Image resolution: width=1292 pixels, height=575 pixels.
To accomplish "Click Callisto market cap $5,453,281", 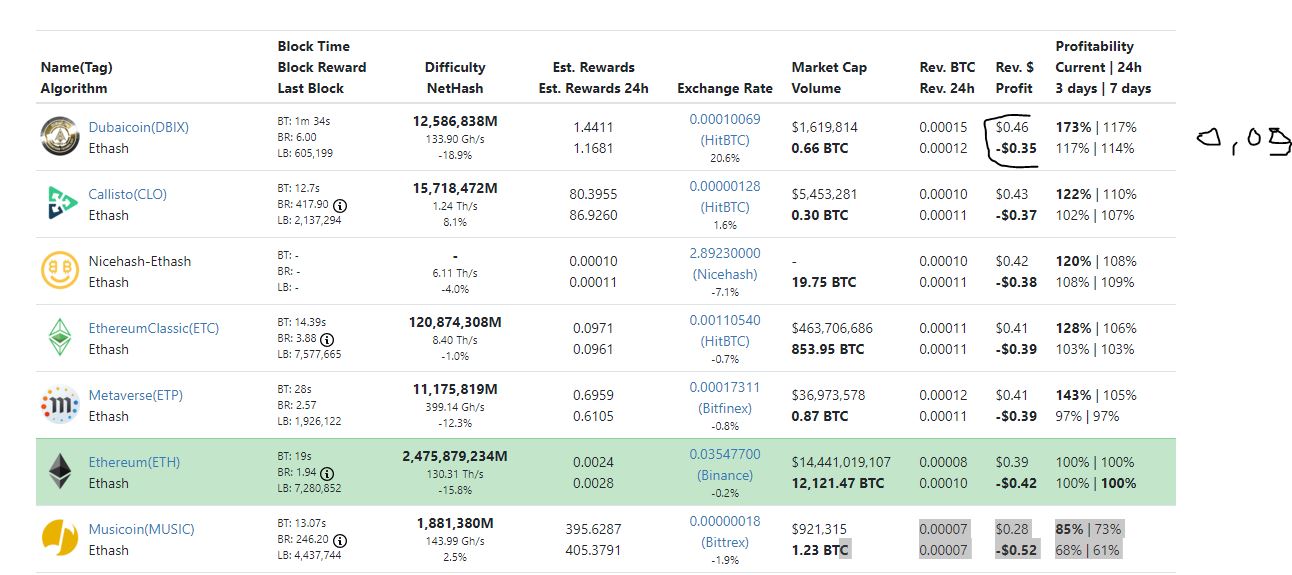I will pyautogui.click(x=825, y=194).
